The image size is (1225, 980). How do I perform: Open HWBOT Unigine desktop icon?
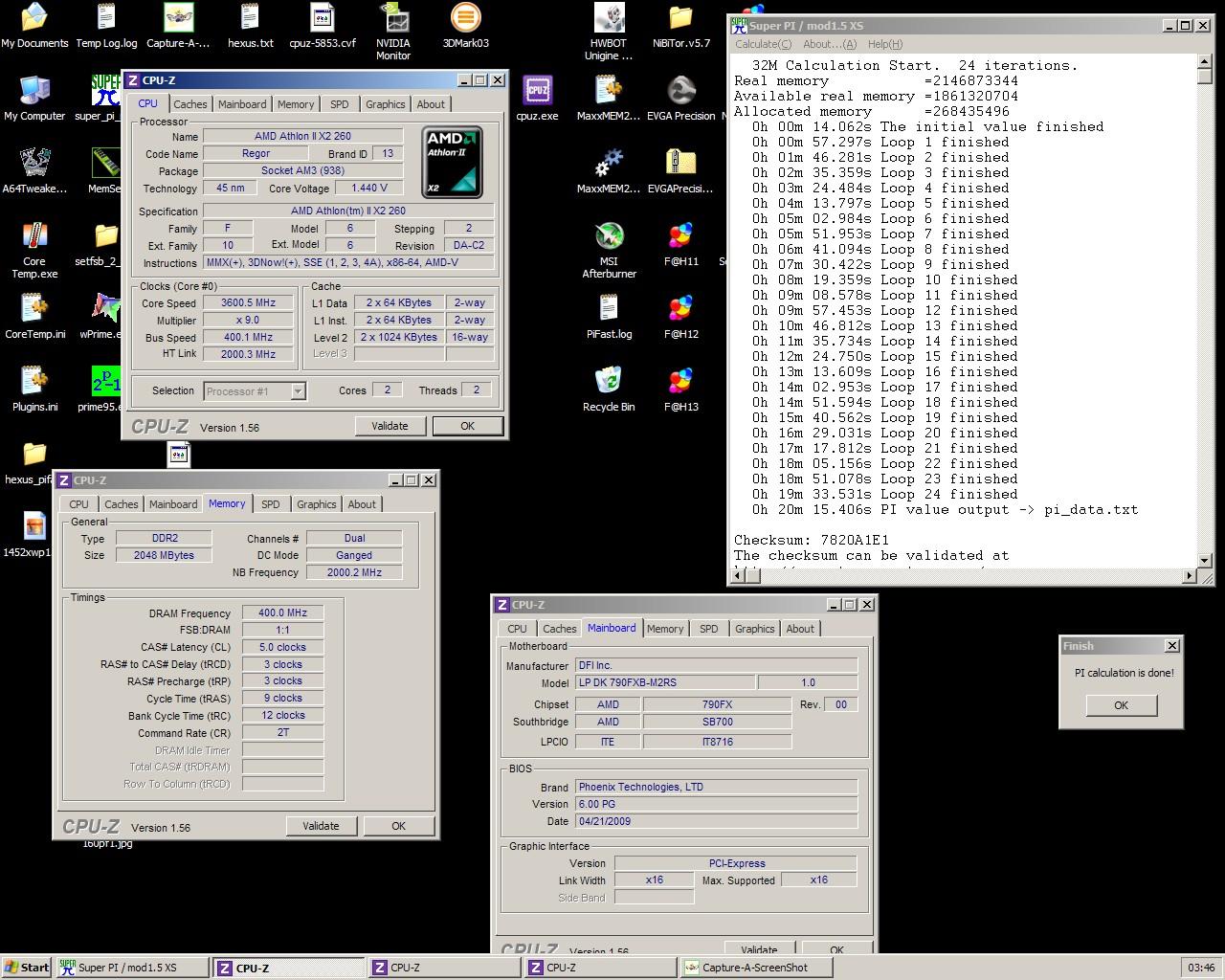coord(609,32)
